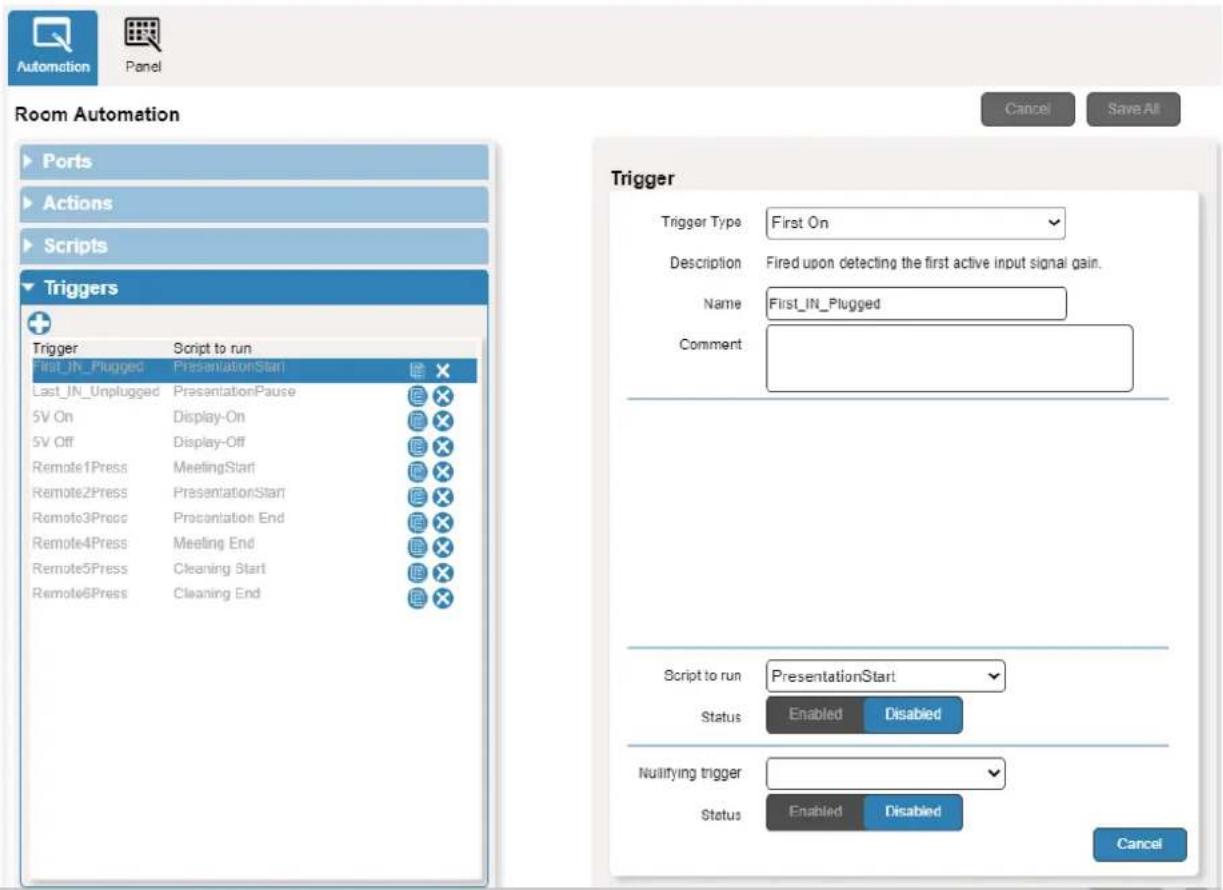Screen dimensions: 1223x890
Task: Duplicate the Remote4Press trigger
Action: pyautogui.click(x=417, y=547)
